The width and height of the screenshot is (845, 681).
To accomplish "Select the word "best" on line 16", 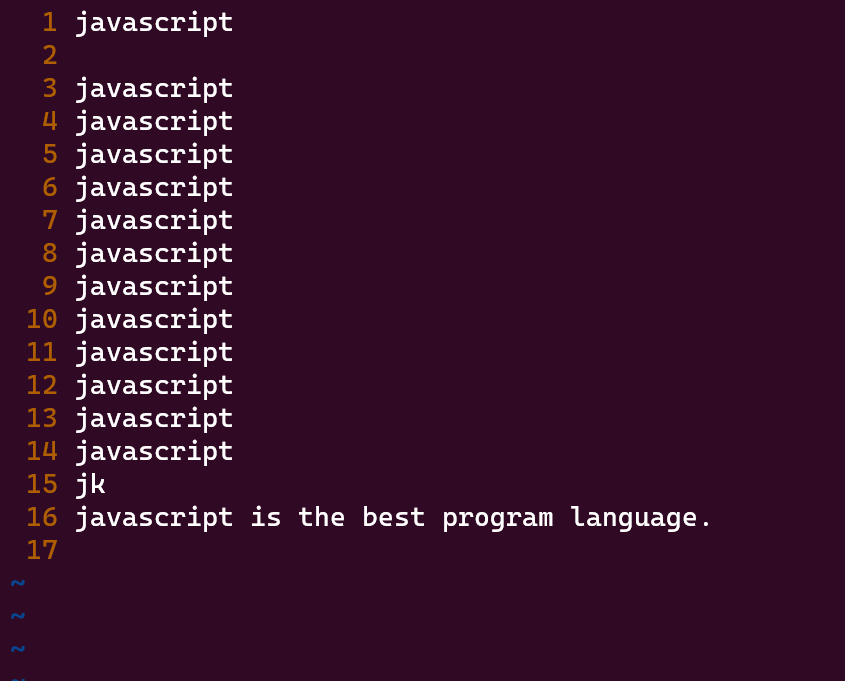I will (393, 517).
